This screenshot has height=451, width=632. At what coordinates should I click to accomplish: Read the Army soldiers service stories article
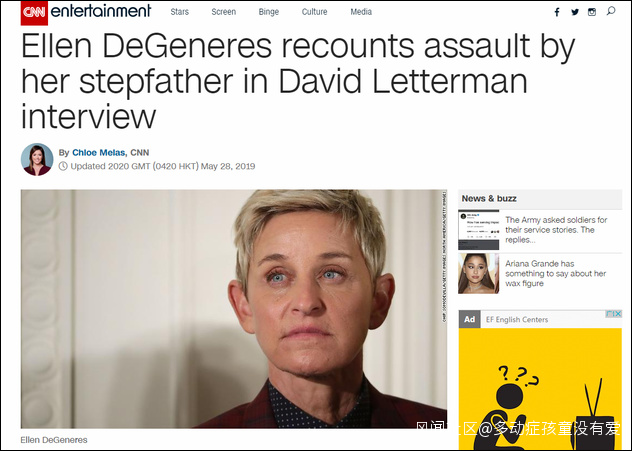point(556,230)
